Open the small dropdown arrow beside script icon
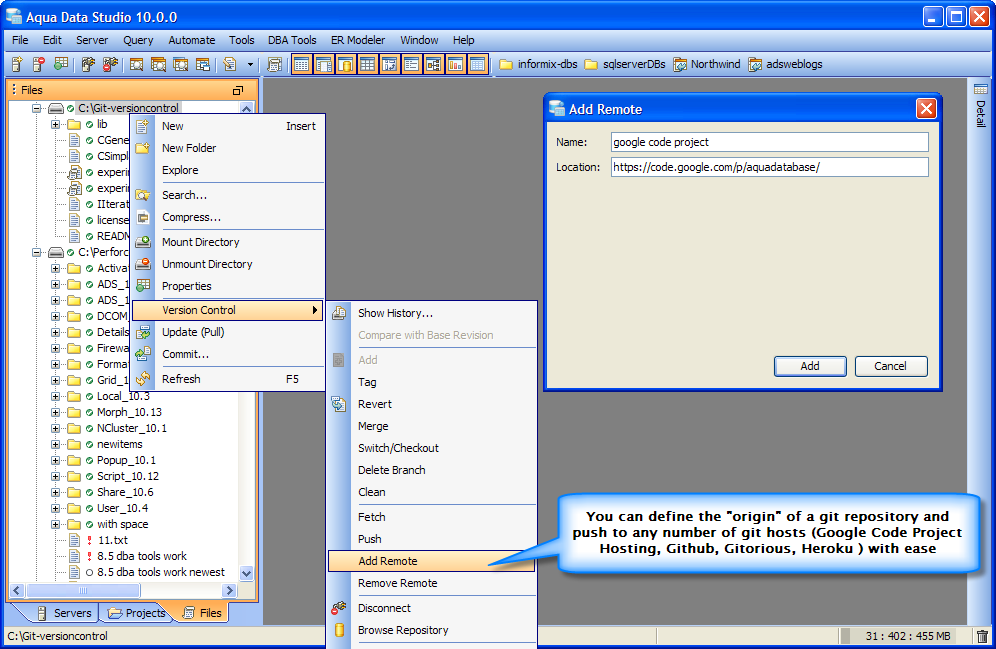The image size is (996, 649). tap(250, 64)
